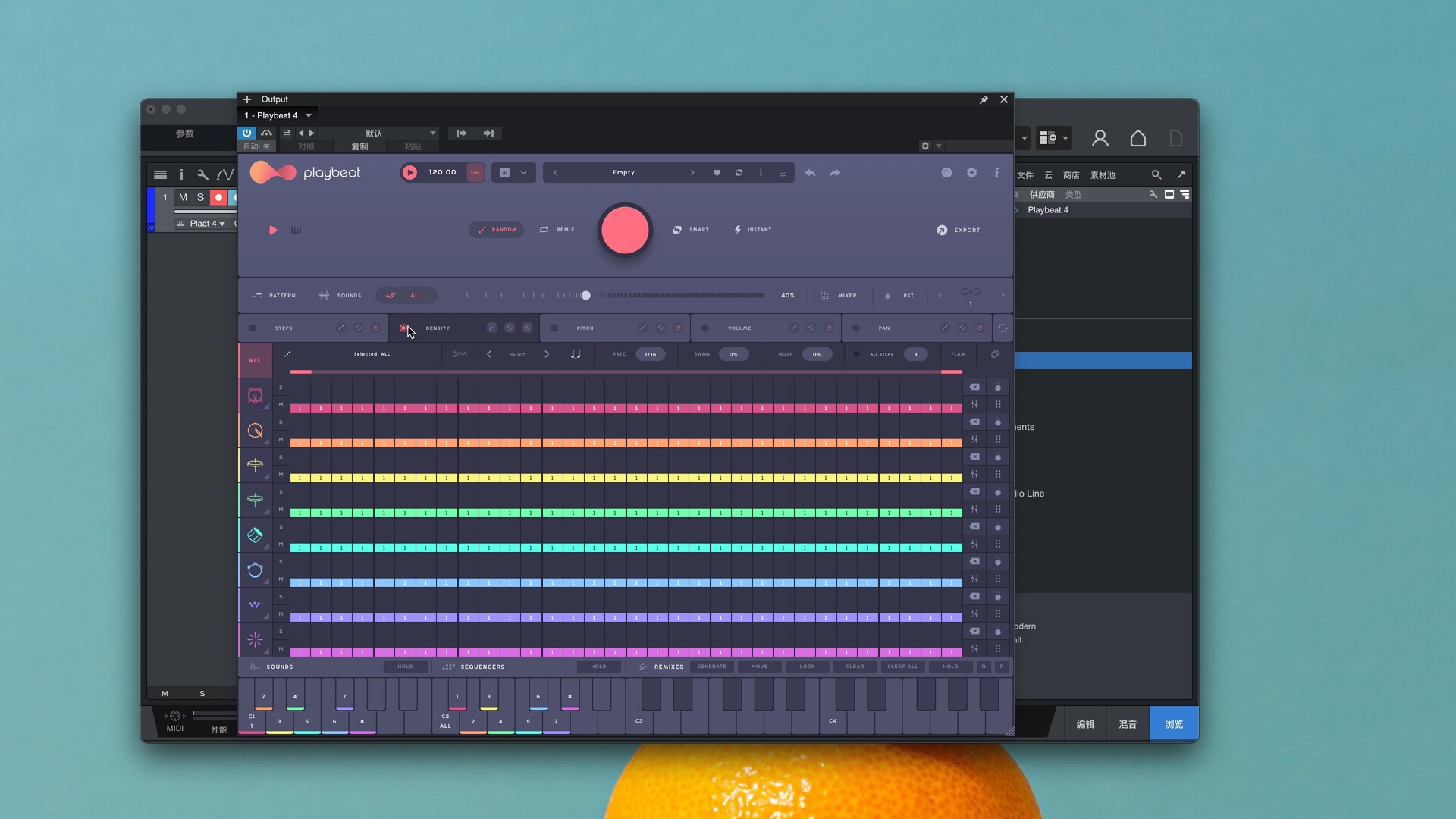Select the yellow hi-hat track icon
The height and width of the screenshot is (819, 1456).
pyautogui.click(x=255, y=465)
